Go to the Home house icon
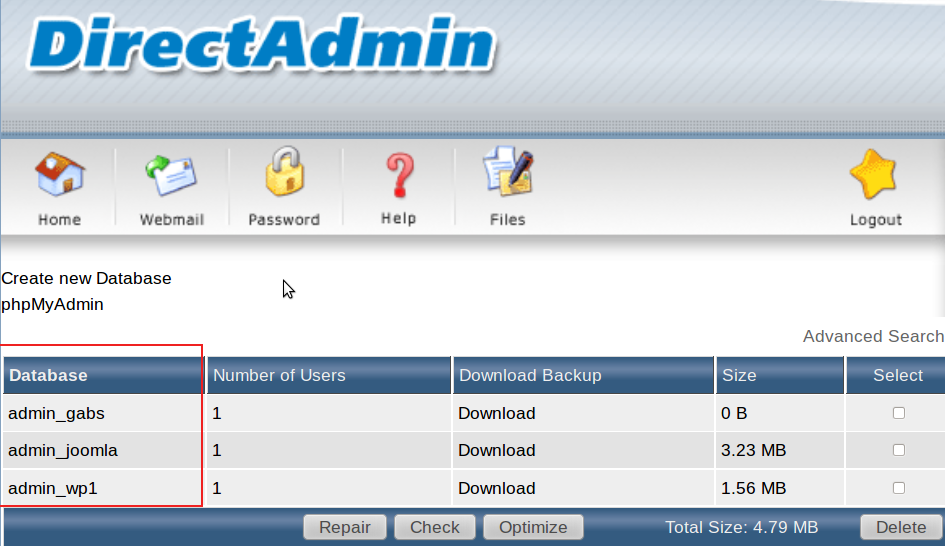This screenshot has width=945, height=546. click(x=60, y=174)
